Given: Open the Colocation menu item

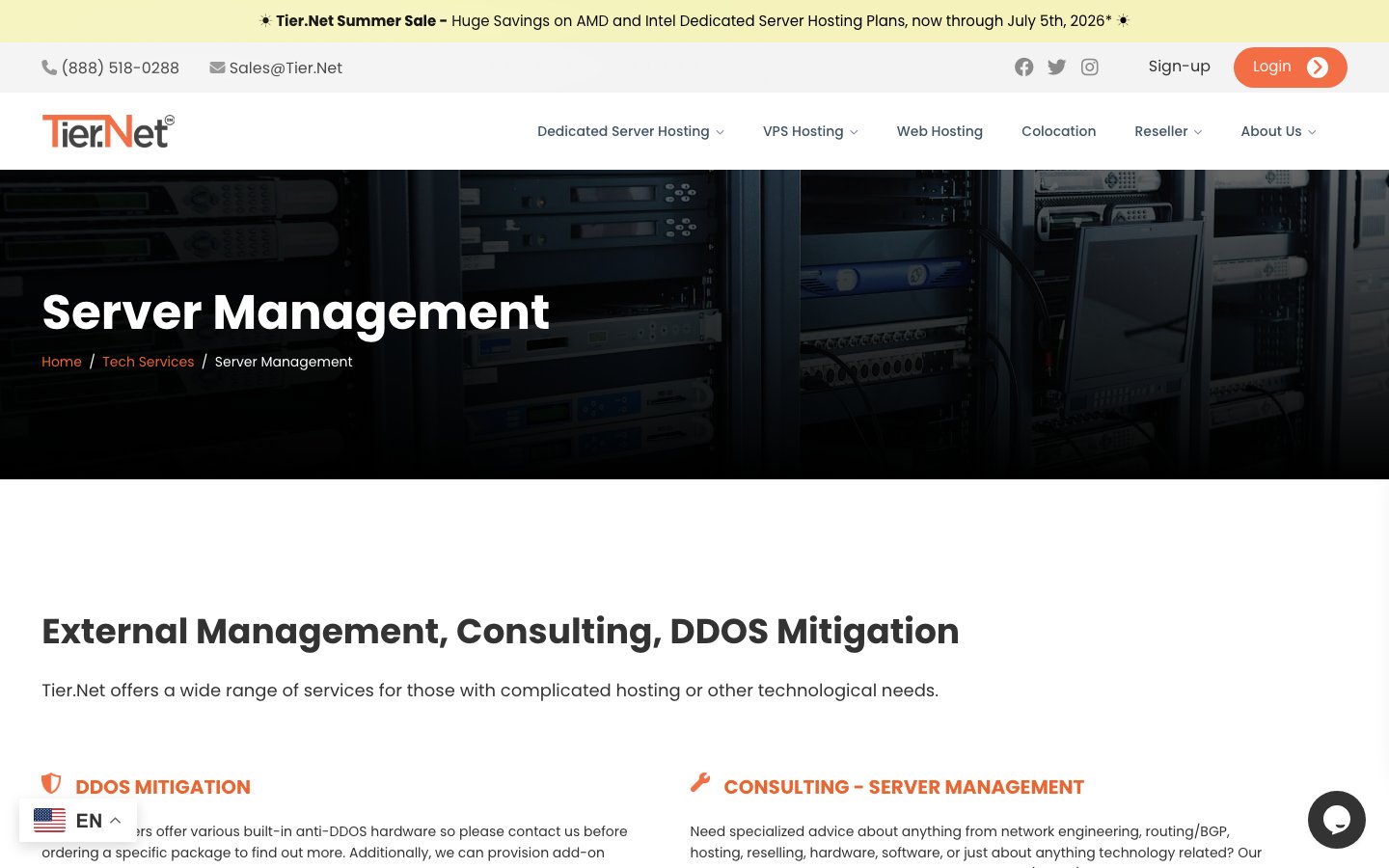Looking at the screenshot, I should click(1058, 131).
